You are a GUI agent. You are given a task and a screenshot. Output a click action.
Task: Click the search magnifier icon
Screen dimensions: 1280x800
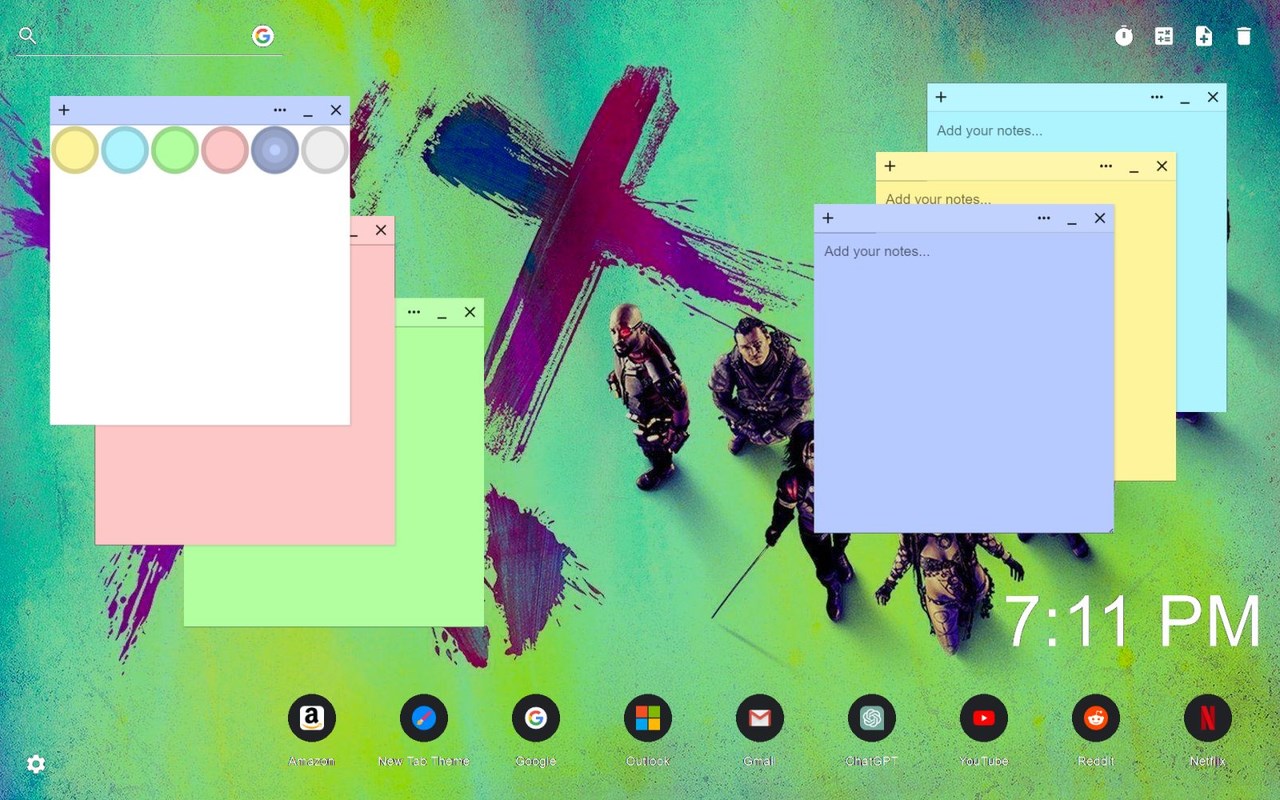pyautogui.click(x=28, y=36)
